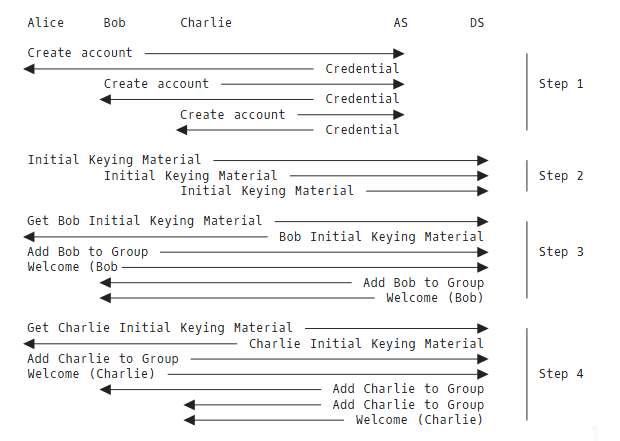Click the Charlie column header label
This screenshot has width=620, height=441.
206,23
